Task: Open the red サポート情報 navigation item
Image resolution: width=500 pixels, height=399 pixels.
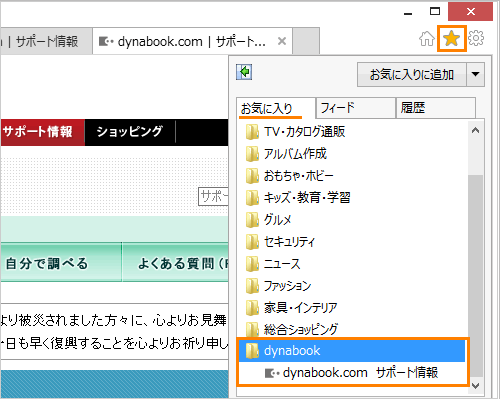Action: click(x=43, y=132)
